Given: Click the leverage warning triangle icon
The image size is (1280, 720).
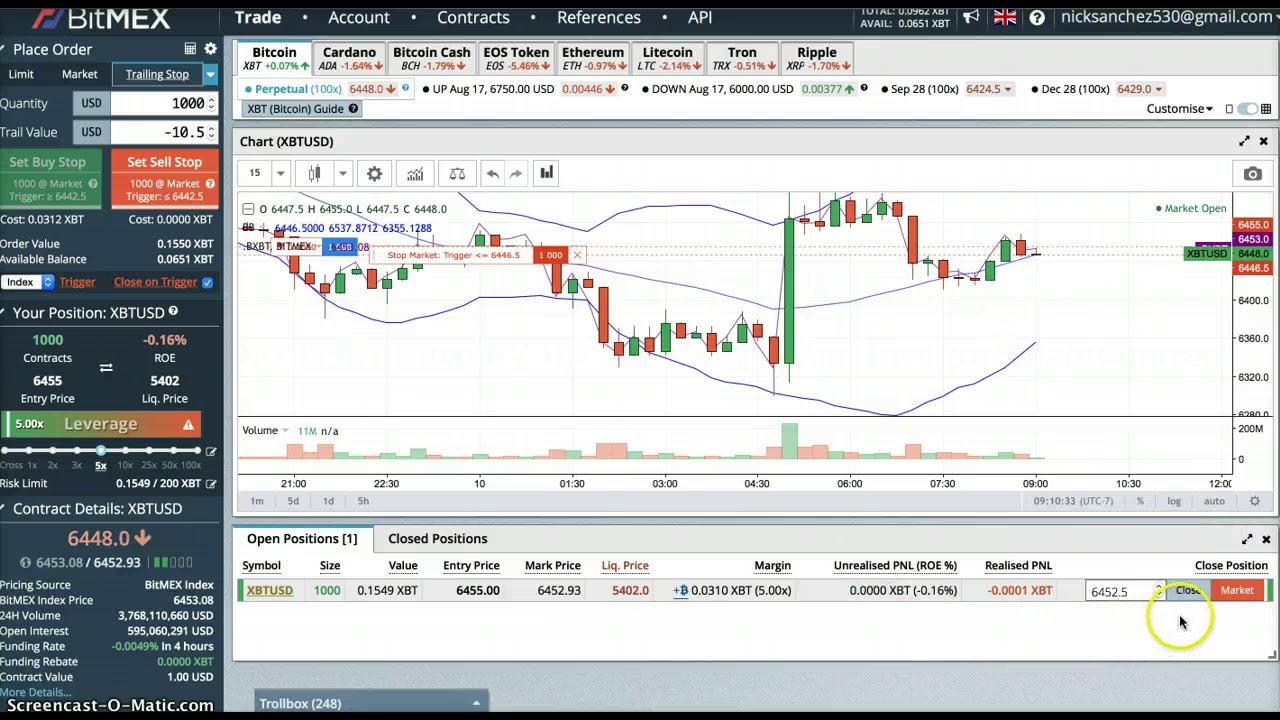Looking at the screenshot, I should (188, 425).
